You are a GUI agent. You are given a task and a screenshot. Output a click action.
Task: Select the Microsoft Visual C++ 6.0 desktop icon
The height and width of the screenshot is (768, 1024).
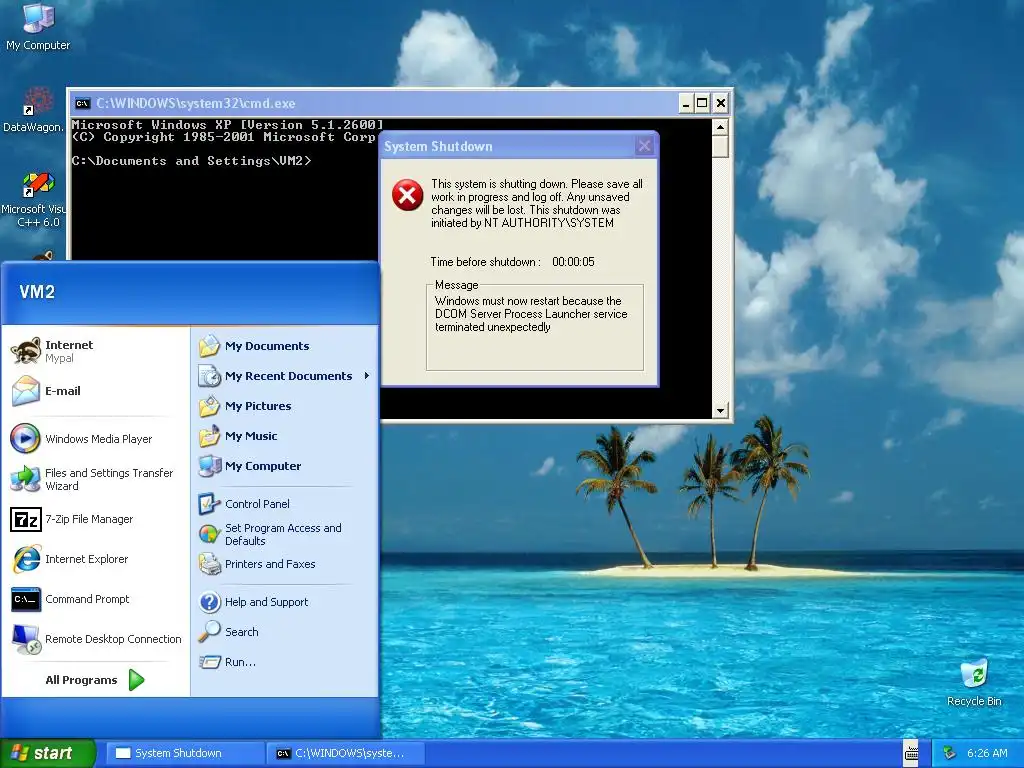pyautogui.click(x=36, y=199)
